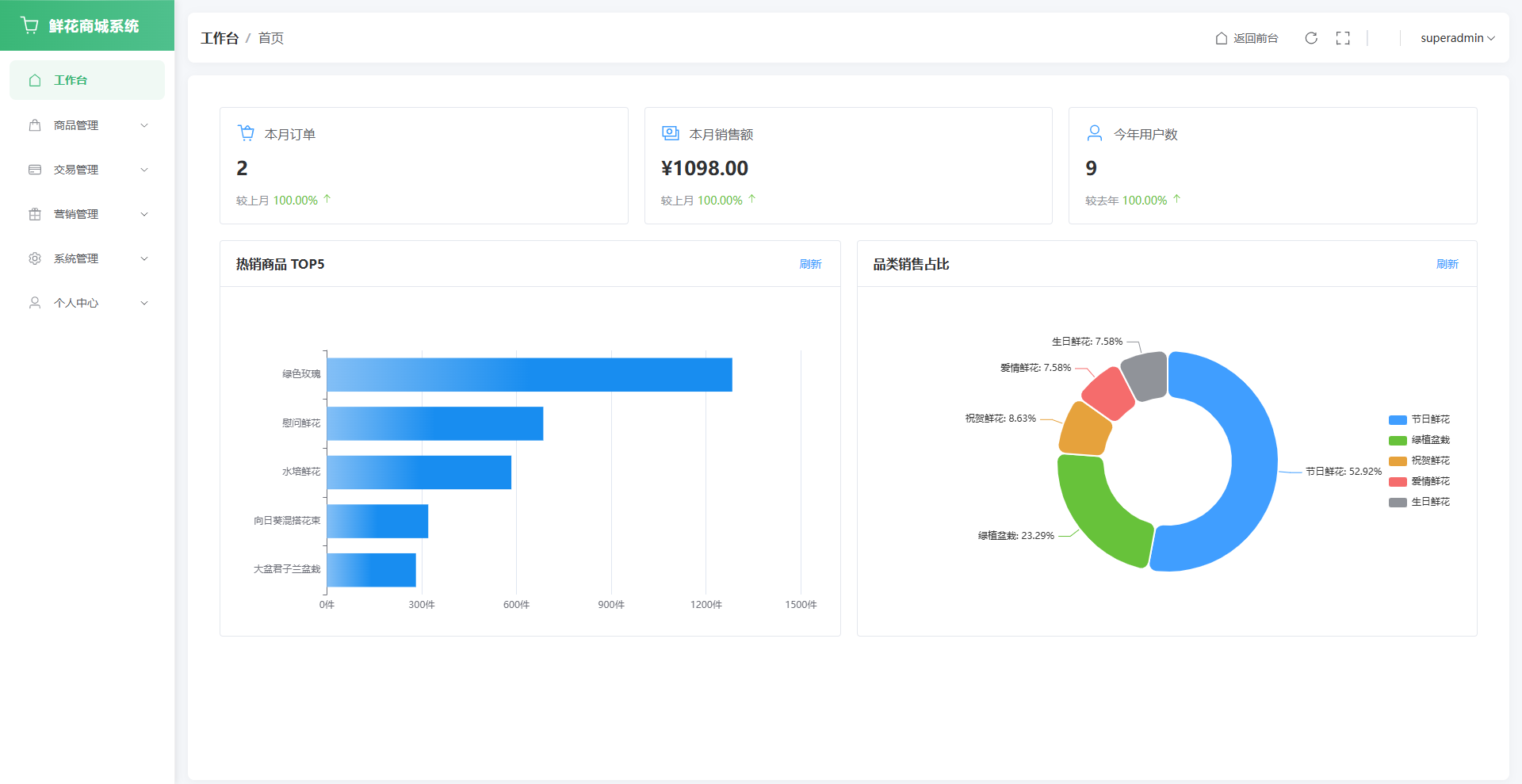Expand the 个人中心 submenu arrow
1522x784 pixels.
point(144,303)
